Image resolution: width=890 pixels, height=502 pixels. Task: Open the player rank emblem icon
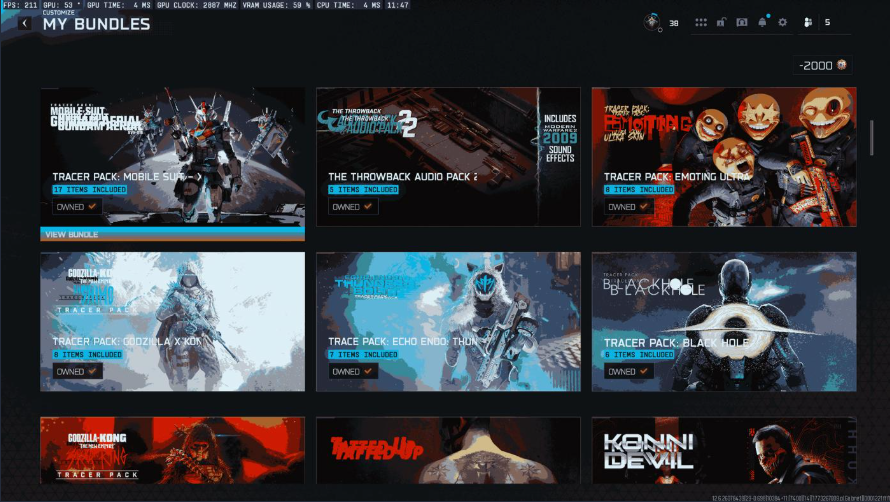(x=652, y=23)
